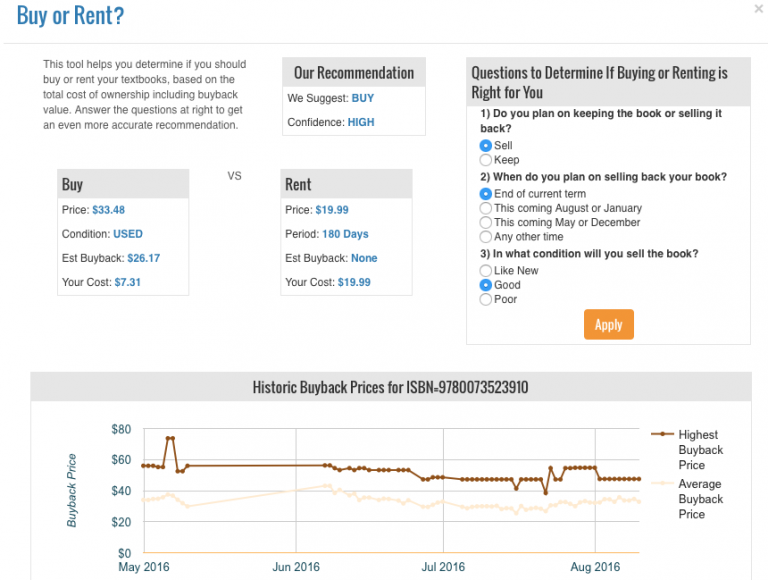Select Like New book condition
Viewport: 768px width, 580px height.
[486, 271]
